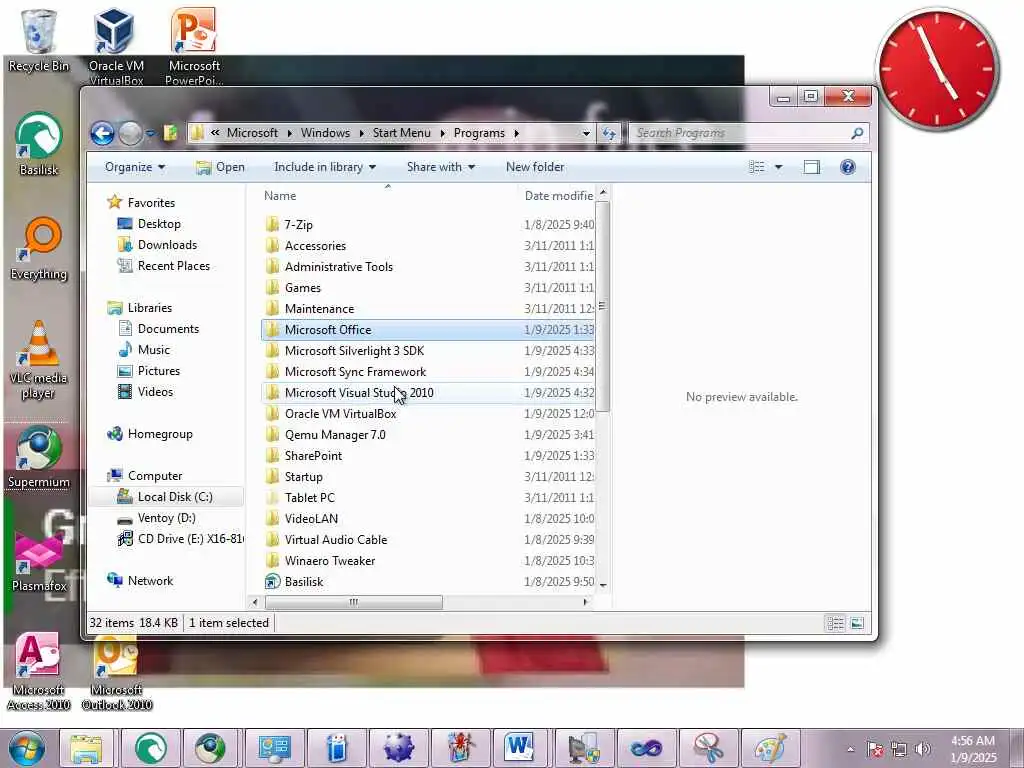Viewport: 1024px width, 768px height.
Task: Select the Virtual Audio Cable folder
Action: point(428,539)
